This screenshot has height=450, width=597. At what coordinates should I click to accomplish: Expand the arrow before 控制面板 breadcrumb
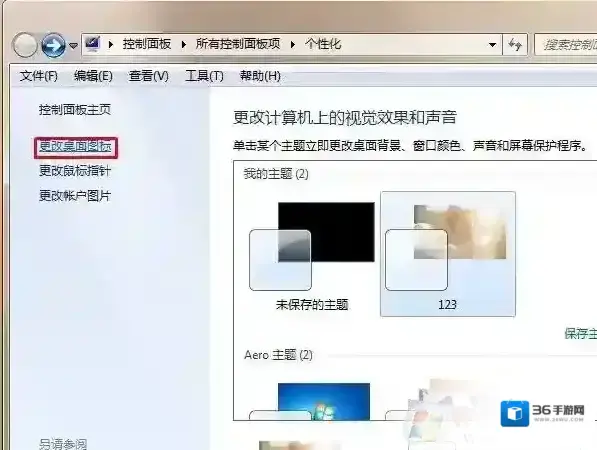pyautogui.click(x=111, y=45)
